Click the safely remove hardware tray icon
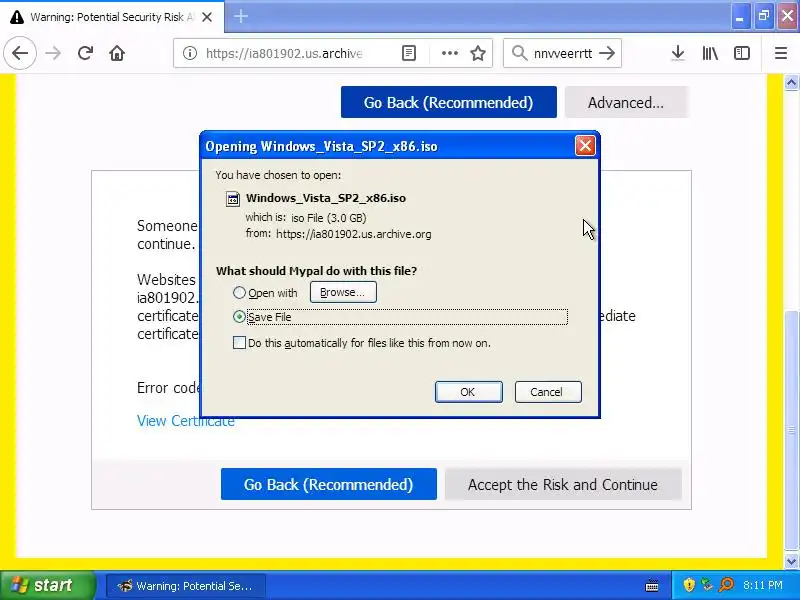Viewport: 800px width, 600px height. [x=707, y=585]
